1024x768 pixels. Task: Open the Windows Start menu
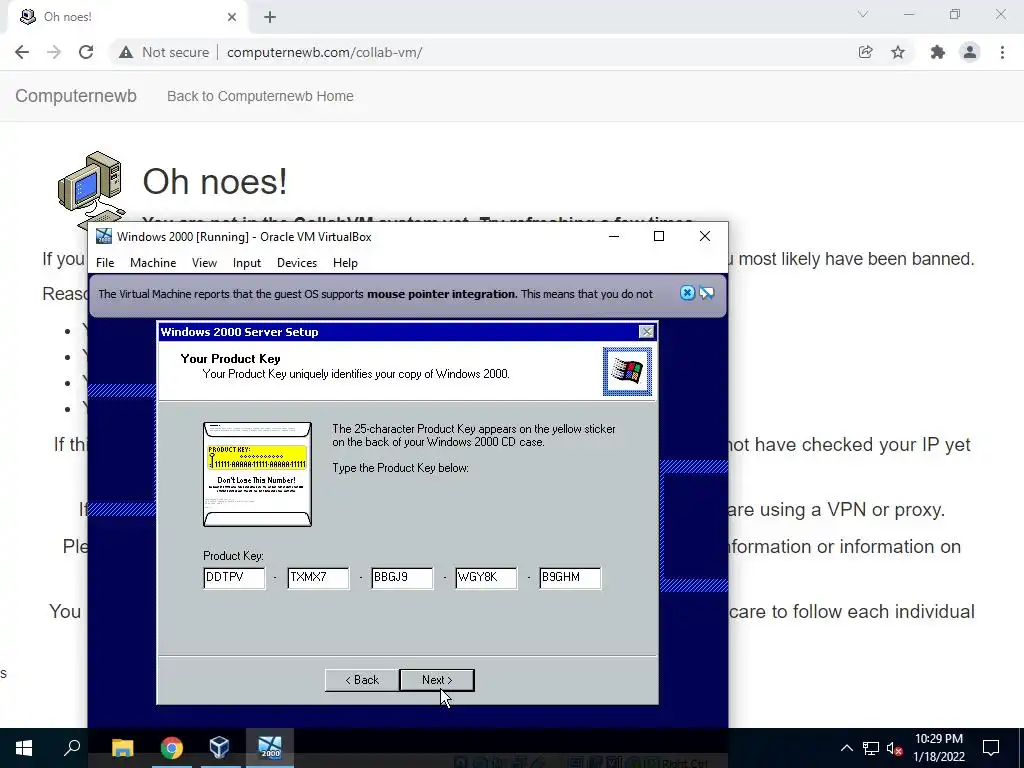24,748
